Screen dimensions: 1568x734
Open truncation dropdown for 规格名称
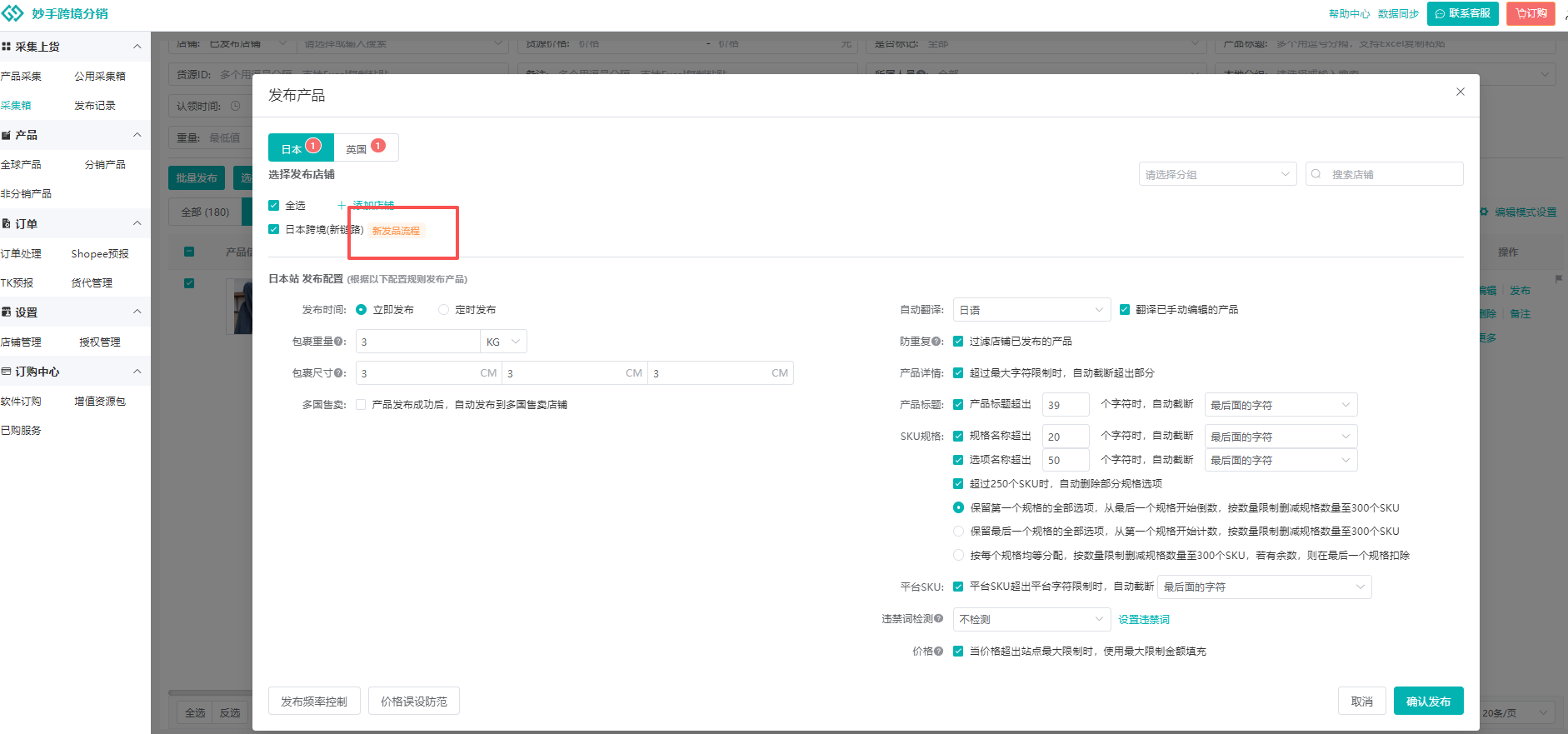[1281, 437]
